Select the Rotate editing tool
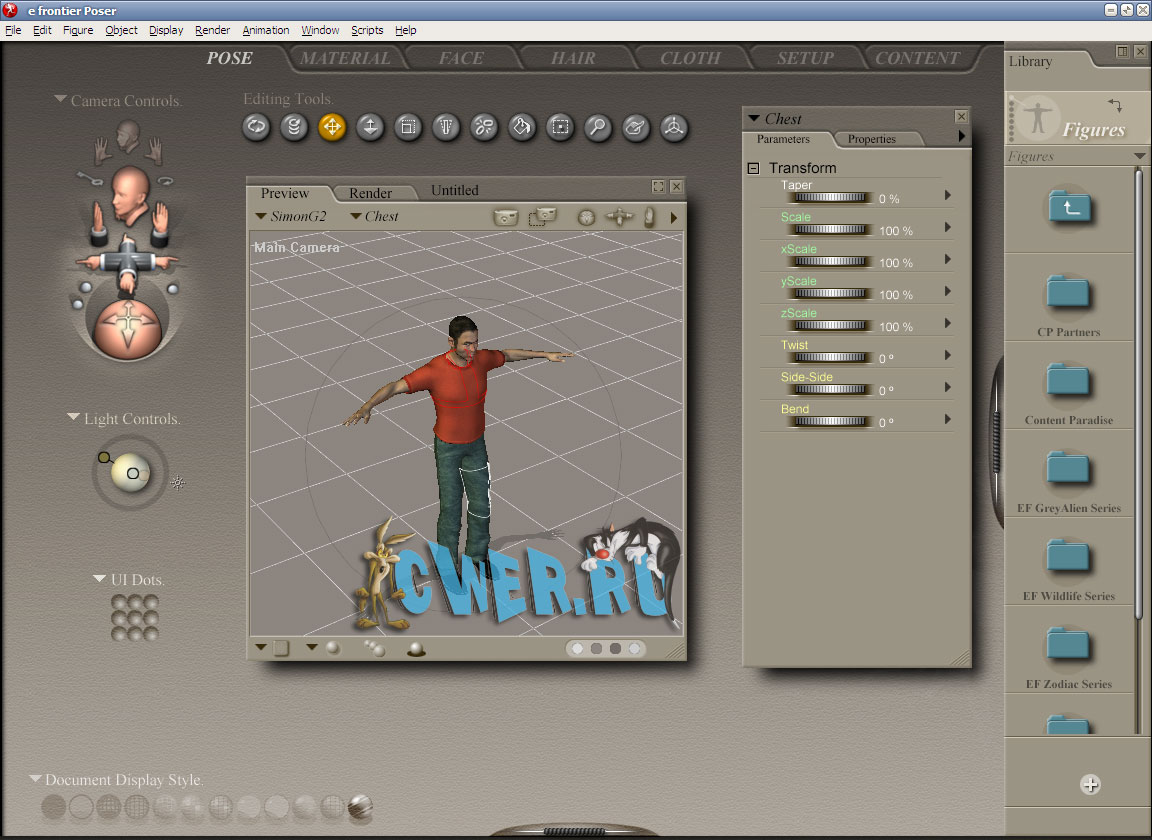 pos(256,127)
